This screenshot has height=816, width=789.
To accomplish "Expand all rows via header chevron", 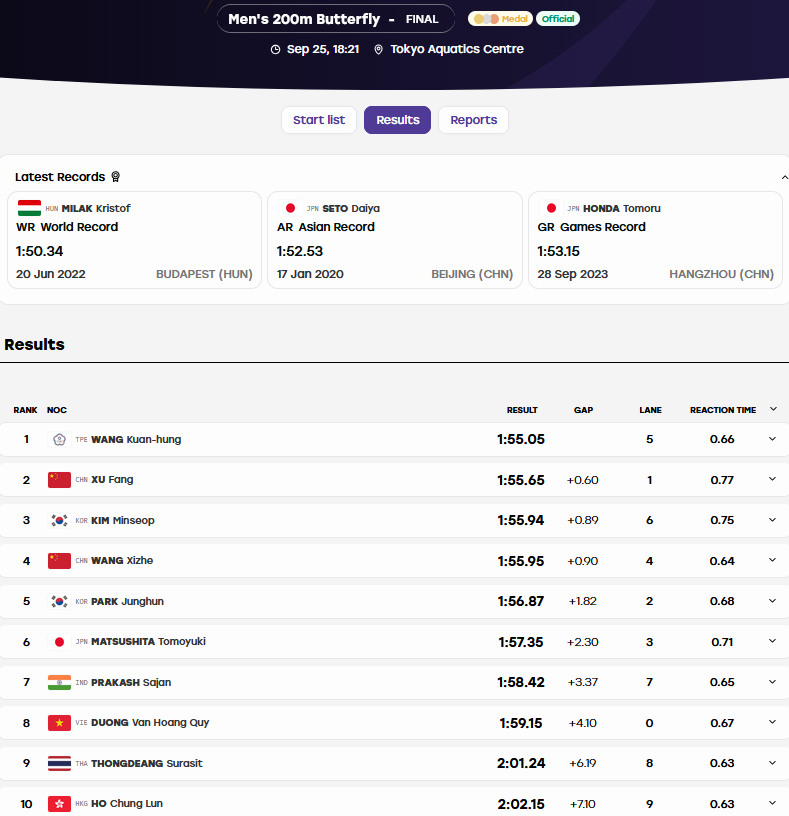I will (773, 409).
